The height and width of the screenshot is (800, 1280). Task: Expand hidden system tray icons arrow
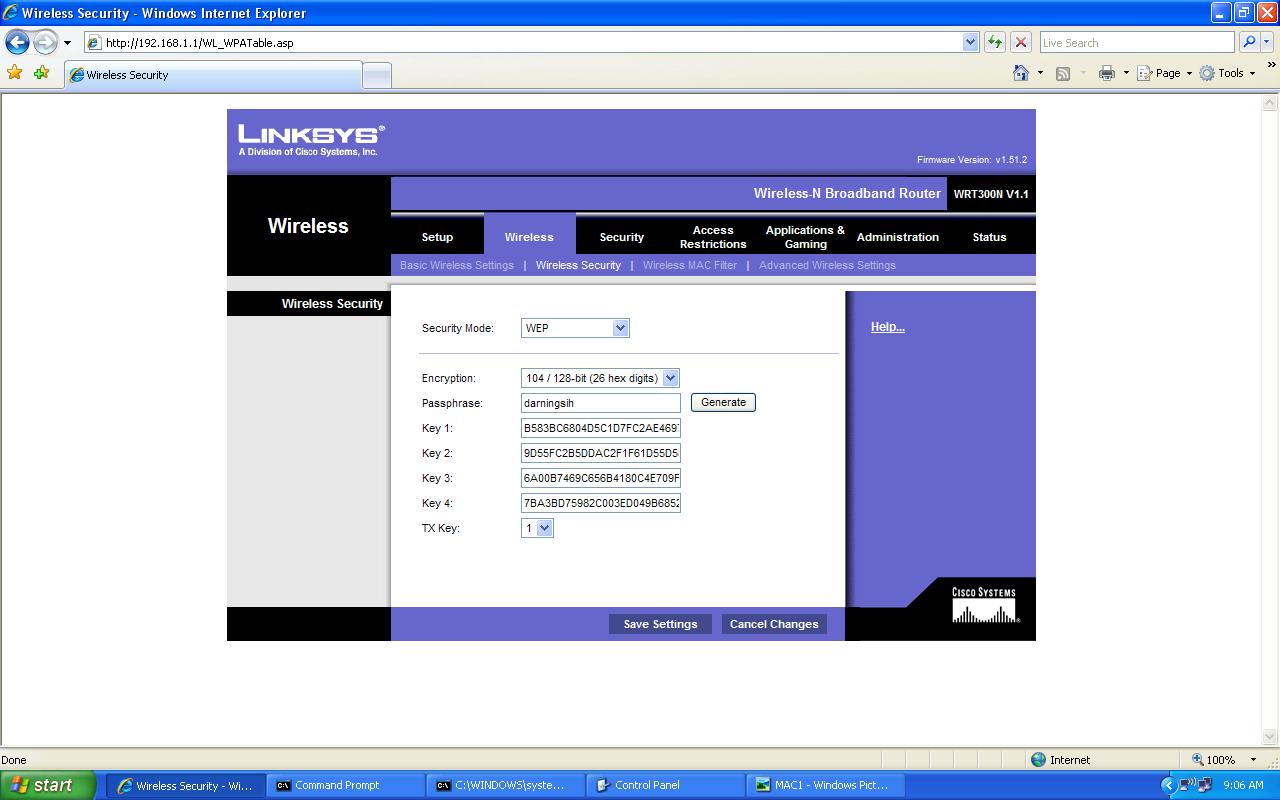[1168, 785]
